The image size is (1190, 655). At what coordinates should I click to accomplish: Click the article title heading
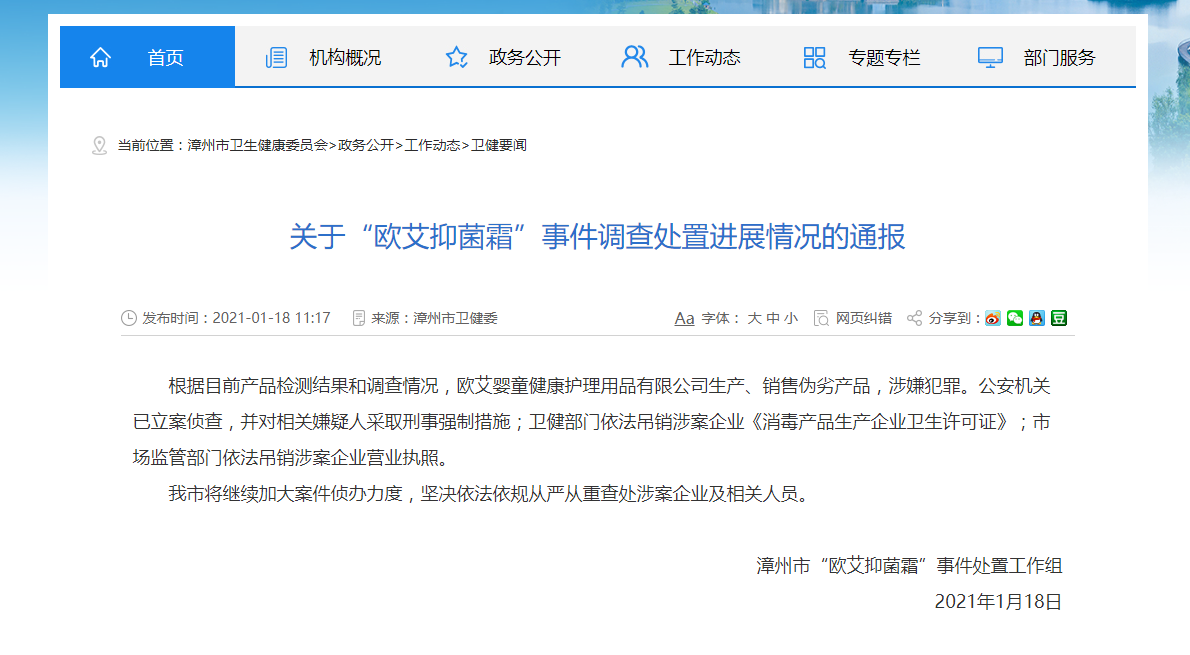coord(597,237)
